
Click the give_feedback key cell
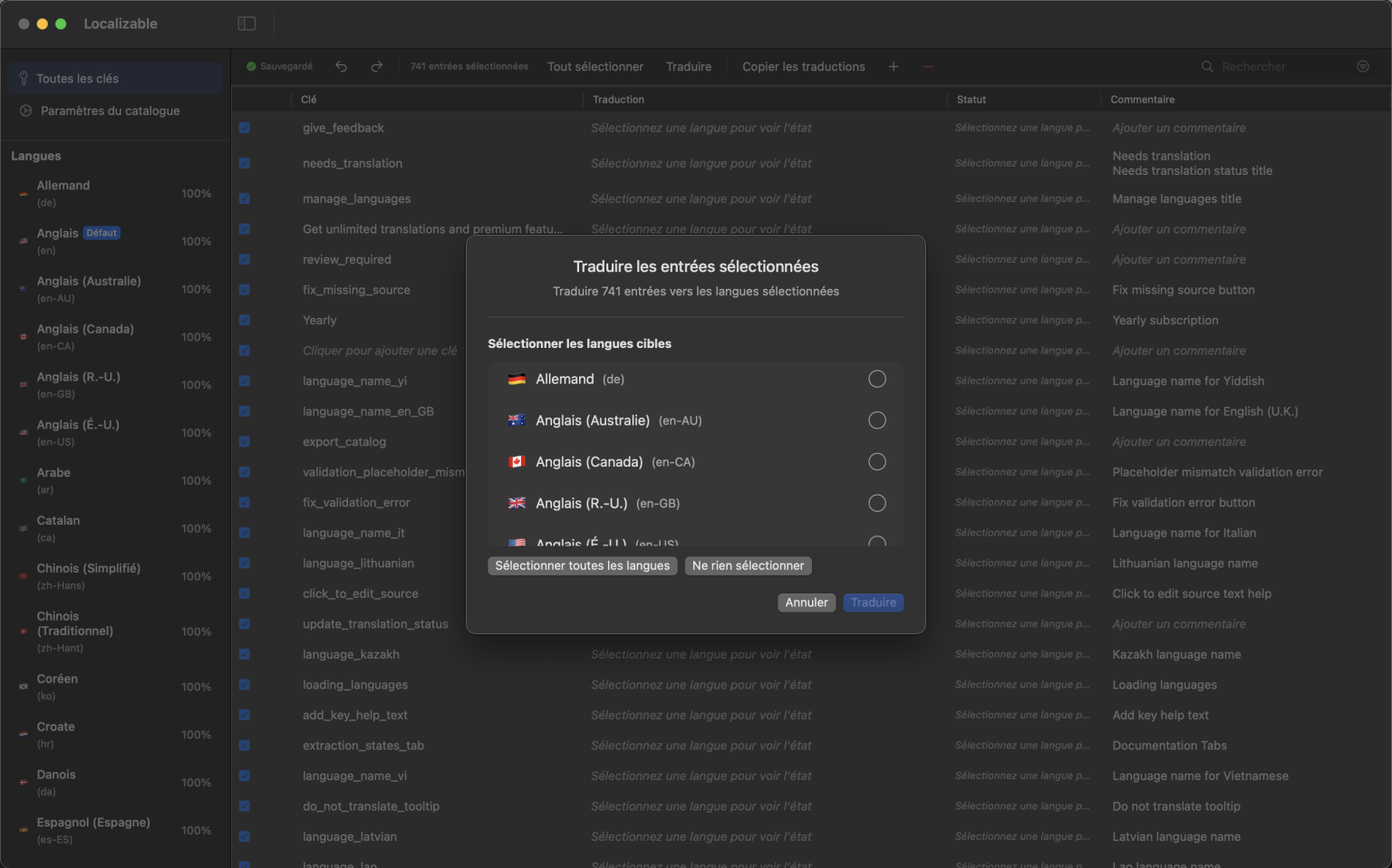click(343, 128)
